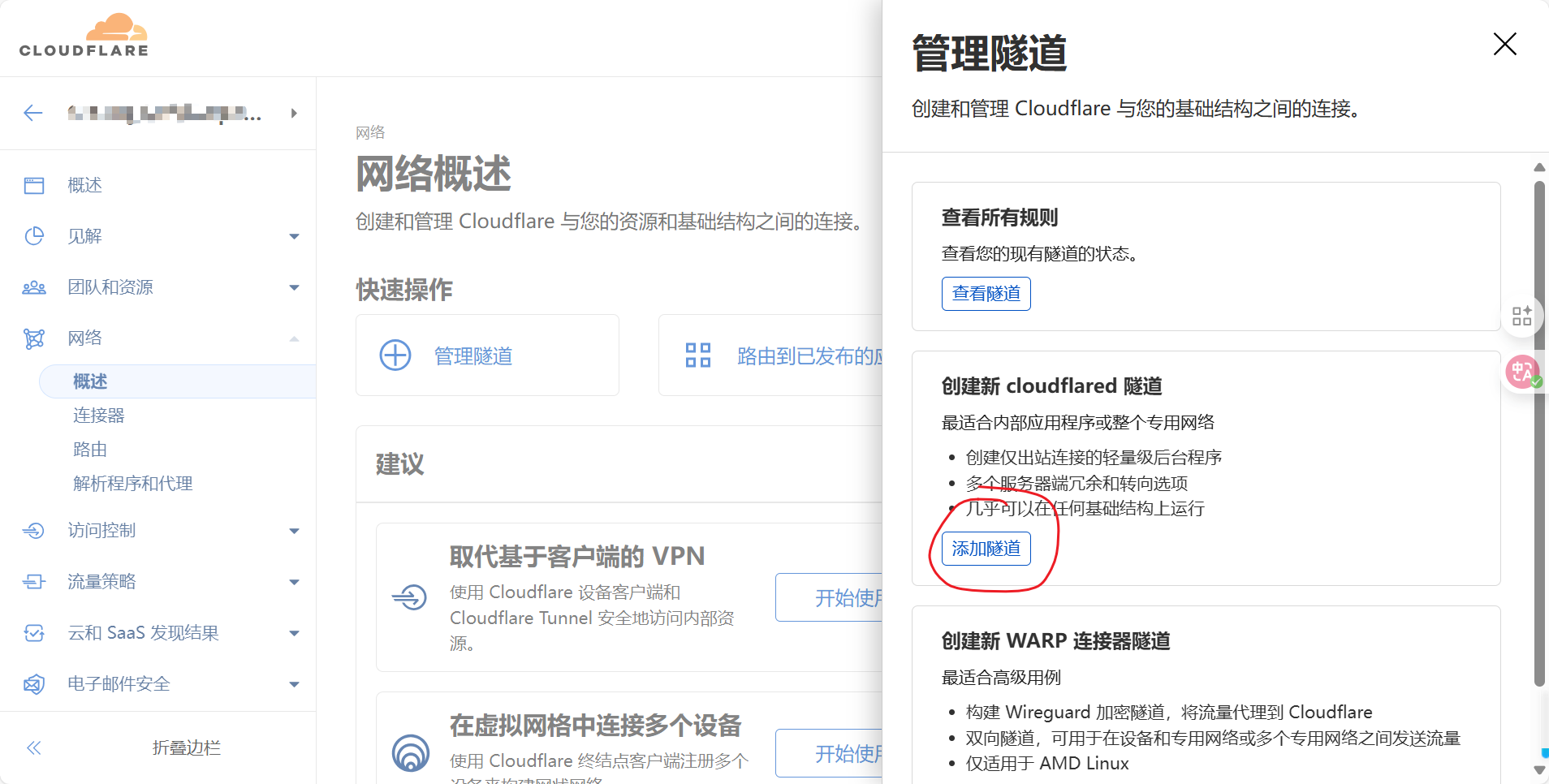Open the account switcher chevron
Screen dimensions: 1549x784
(x=294, y=114)
